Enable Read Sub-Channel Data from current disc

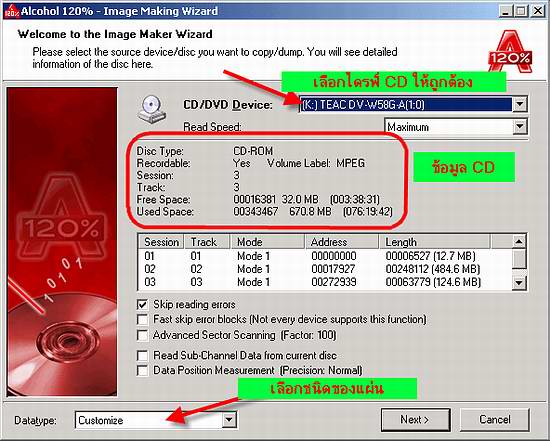coord(142,355)
